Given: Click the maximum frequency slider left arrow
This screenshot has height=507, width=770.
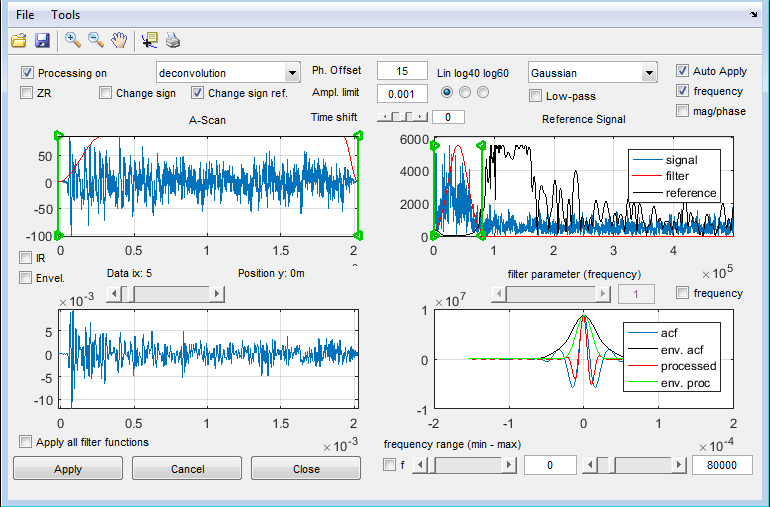Looking at the screenshot, I should tap(590, 465).
